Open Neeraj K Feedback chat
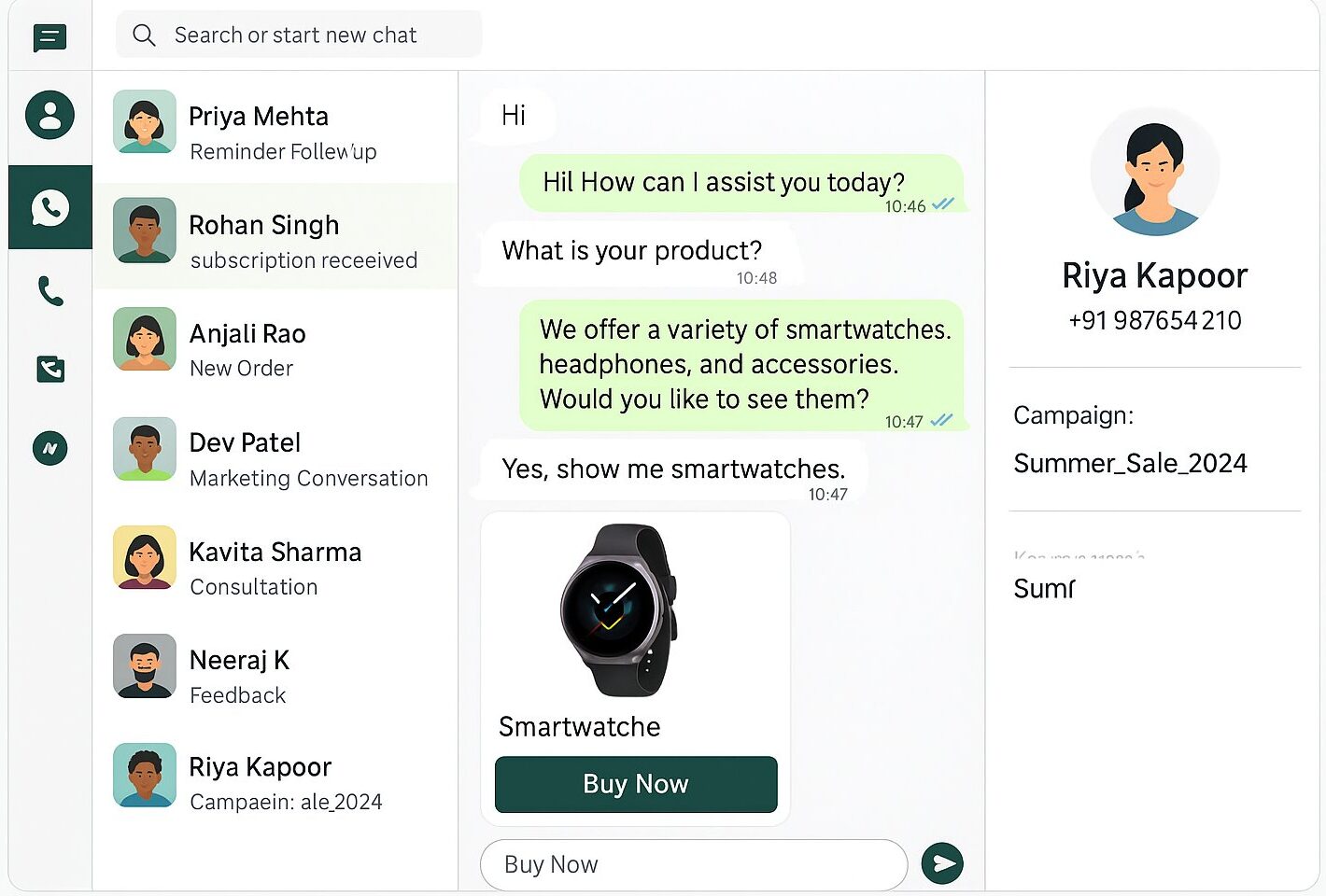Image resolution: width=1326 pixels, height=896 pixels. pyautogui.click(x=275, y=672)
